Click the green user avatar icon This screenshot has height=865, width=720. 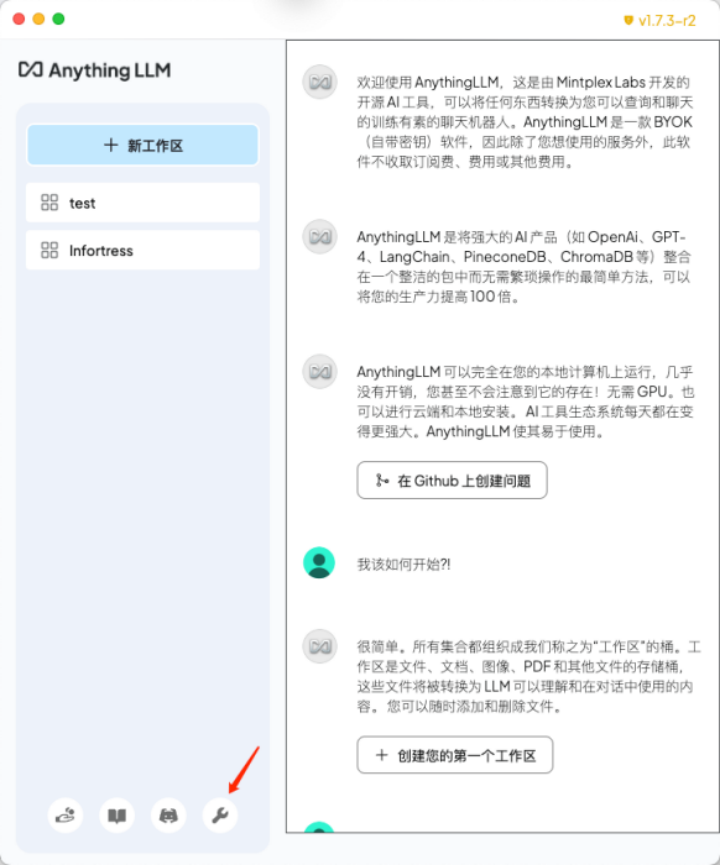[319, 563]
